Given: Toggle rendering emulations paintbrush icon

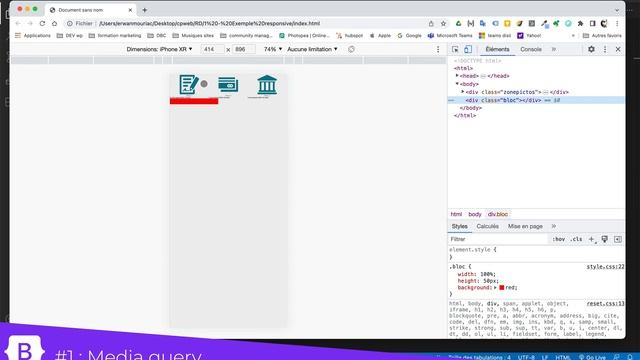Looking at the screenshot, I should point(604,239).
